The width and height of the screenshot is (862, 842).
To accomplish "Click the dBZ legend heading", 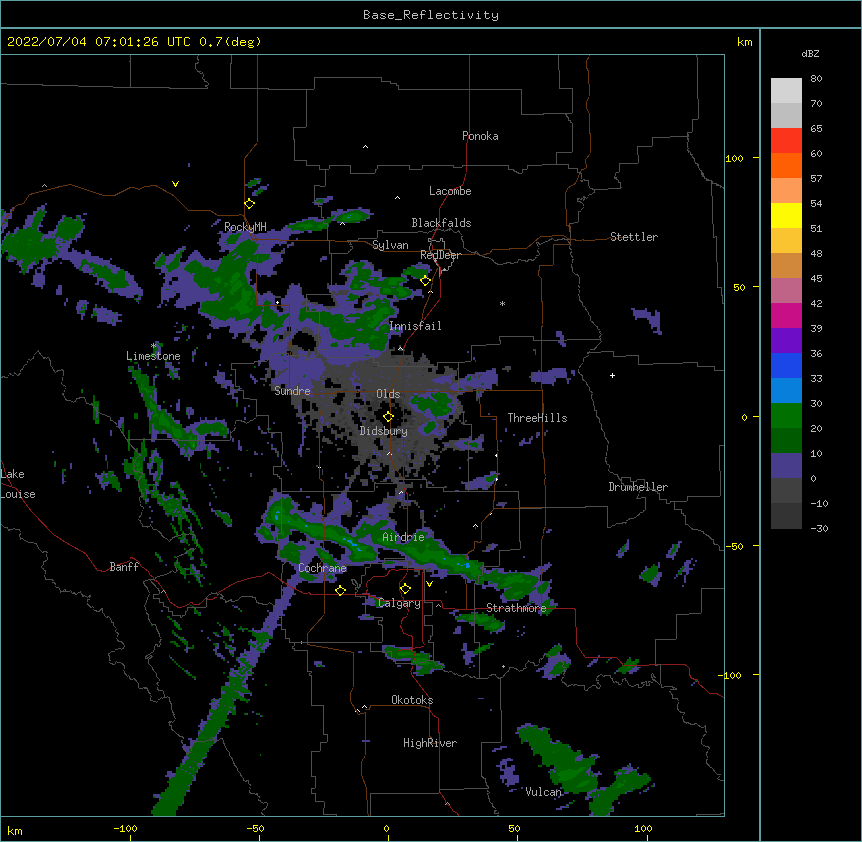I will click(810, 53).
